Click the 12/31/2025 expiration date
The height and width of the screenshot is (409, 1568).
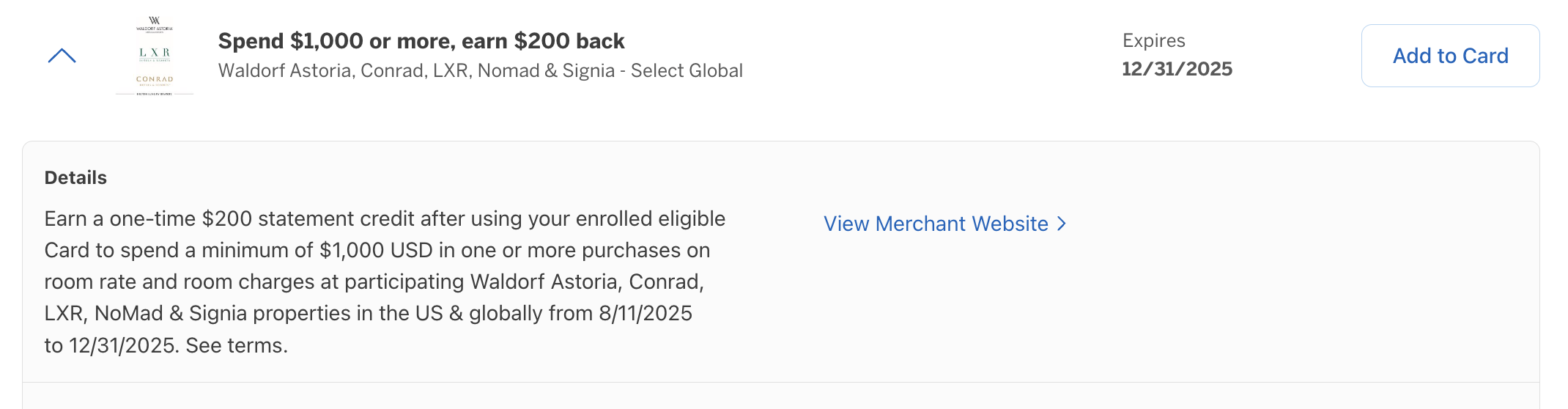tap(1177, 69)
